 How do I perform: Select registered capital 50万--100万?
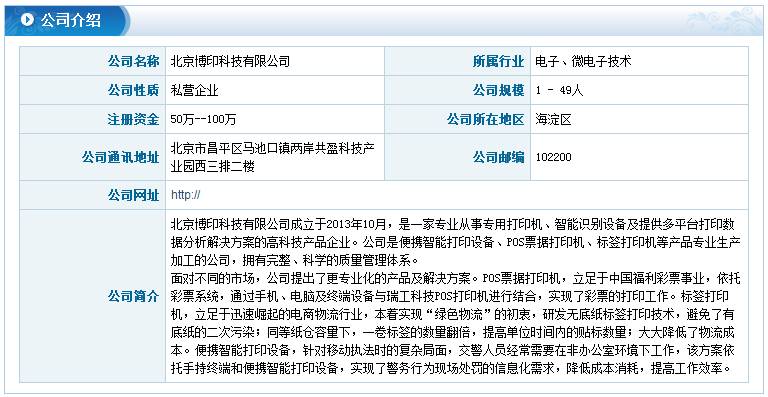point(203,119)
